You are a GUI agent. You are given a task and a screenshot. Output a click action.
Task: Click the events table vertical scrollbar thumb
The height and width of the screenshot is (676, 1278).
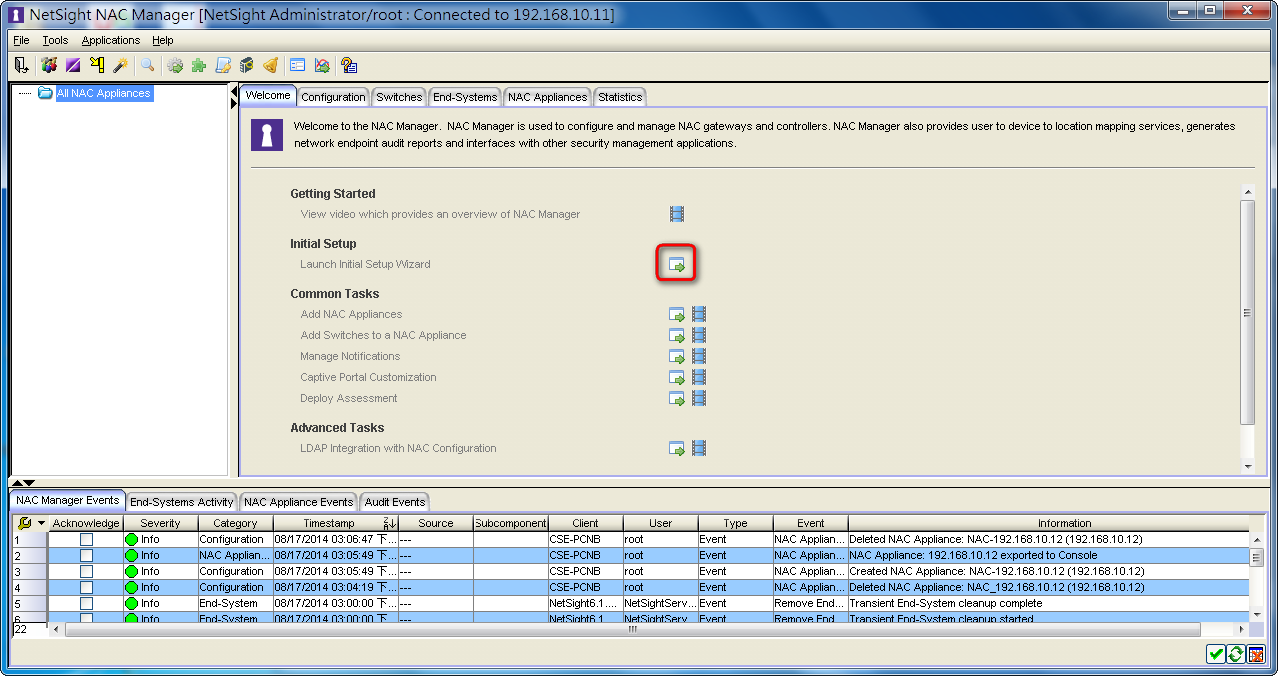pos(1256,557)
